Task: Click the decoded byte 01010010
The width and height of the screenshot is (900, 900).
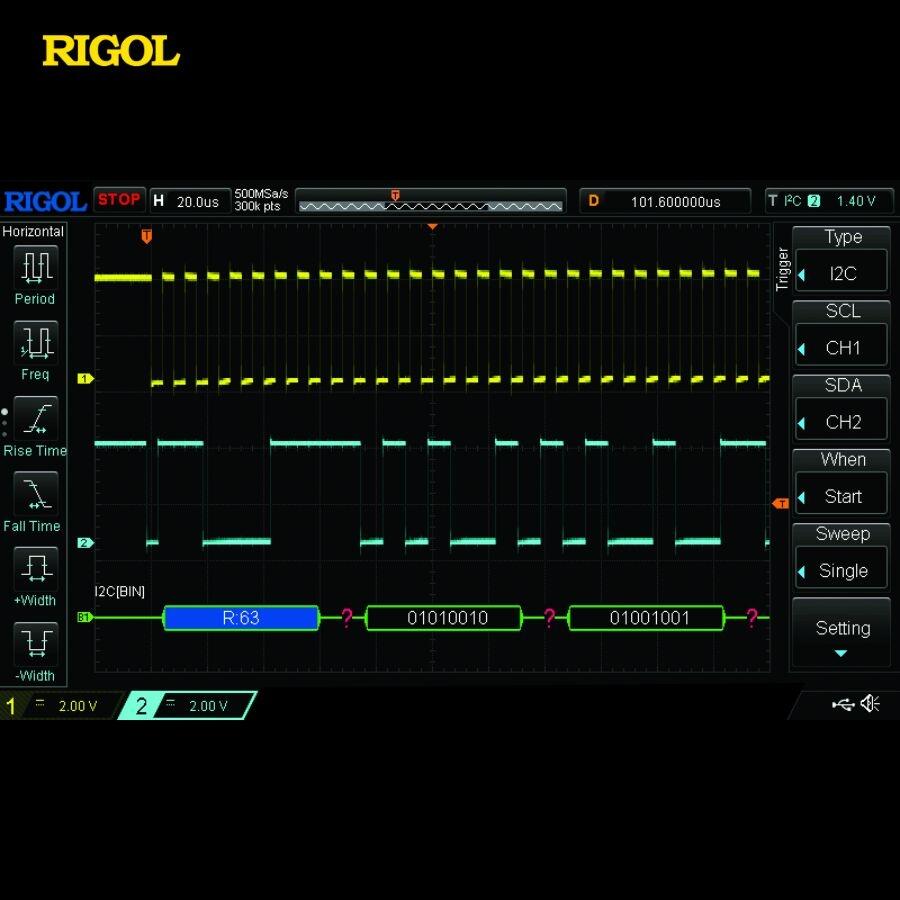Action: click(444, 618)
